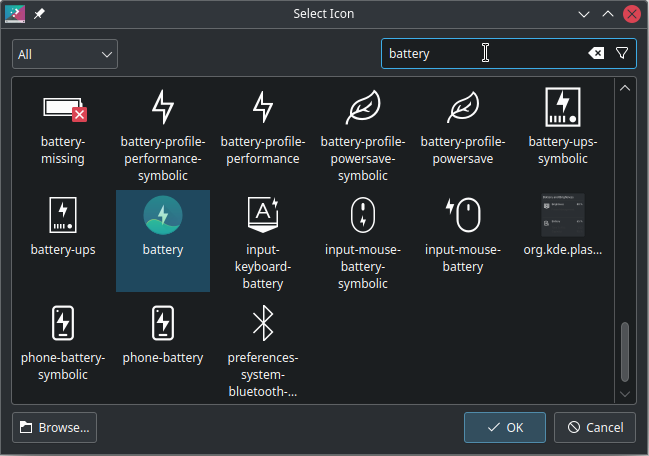Select the phone-battery icon

(x=163, y=323)
